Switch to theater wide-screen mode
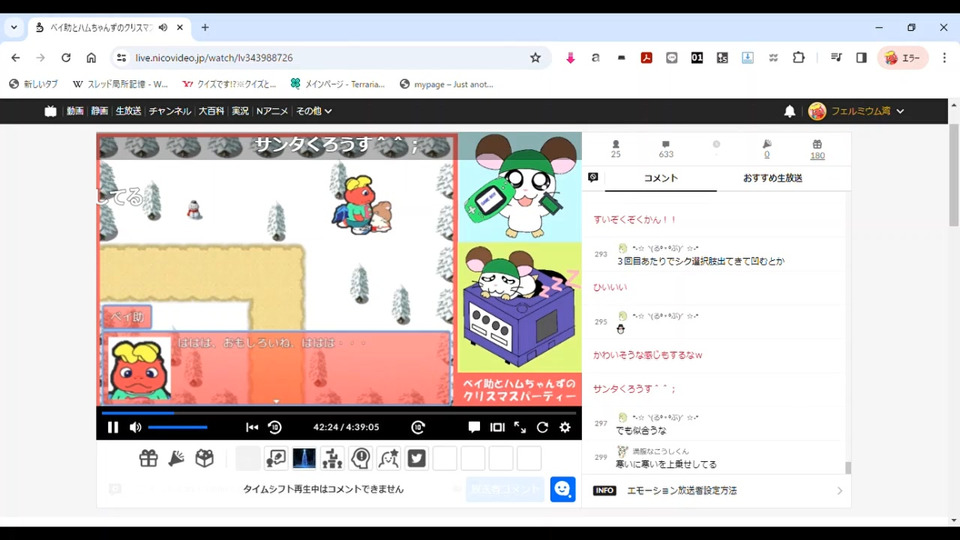The height and width of the screenshot is (540, 960). pyautogui.click(x=497, y=427)
